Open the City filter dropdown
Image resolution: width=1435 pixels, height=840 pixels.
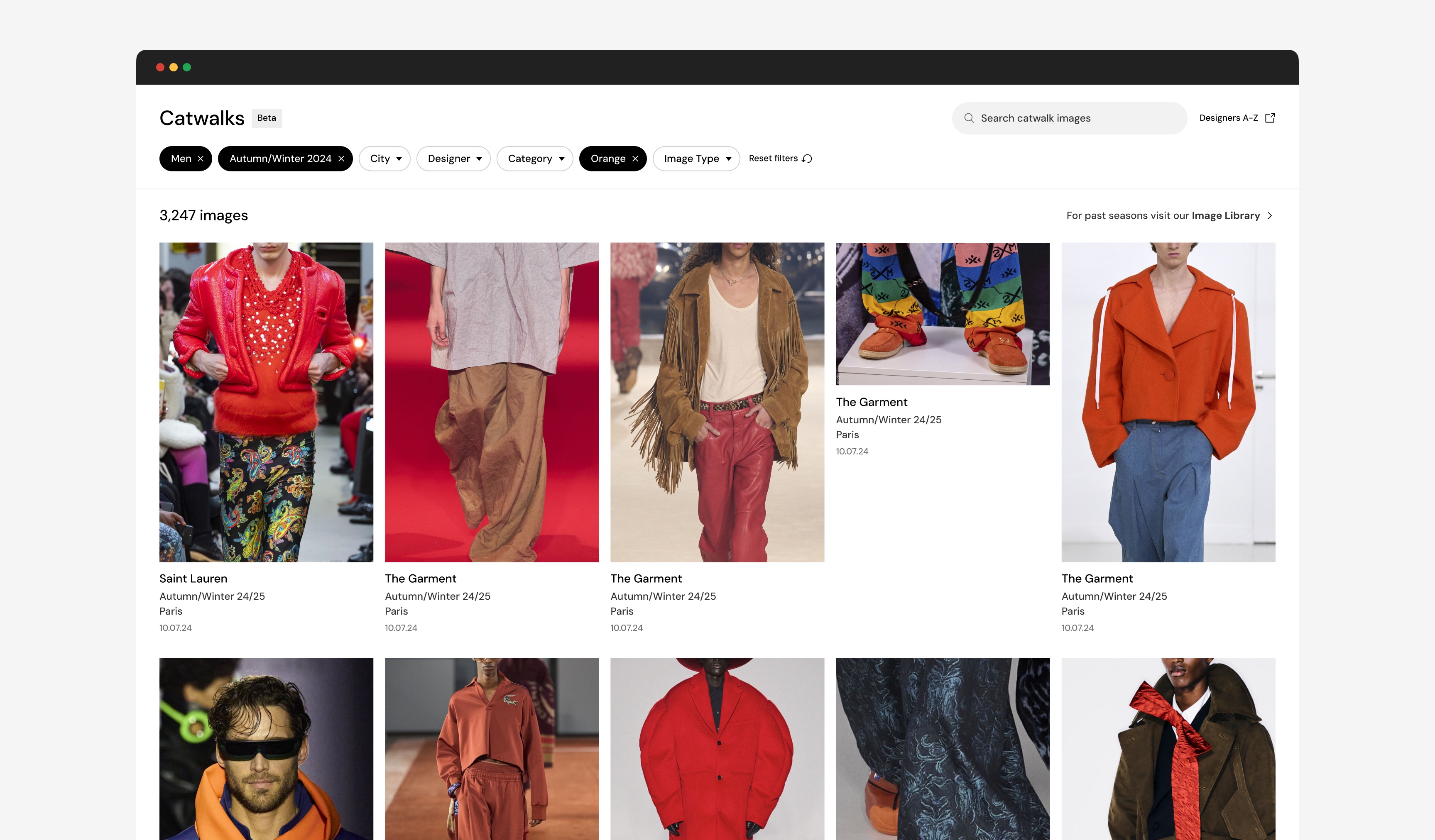384,159
